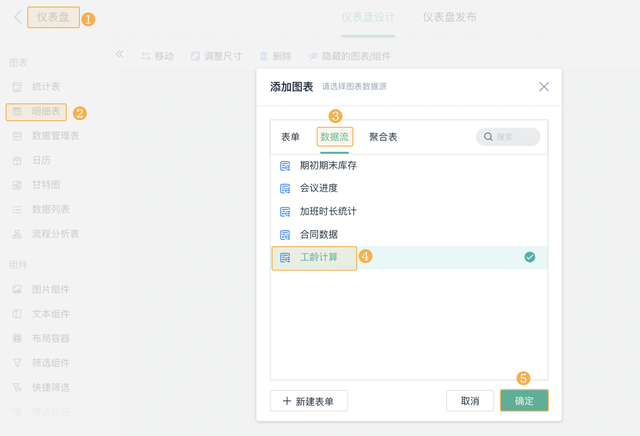Confirm with the 确定 button

[524, 400]
